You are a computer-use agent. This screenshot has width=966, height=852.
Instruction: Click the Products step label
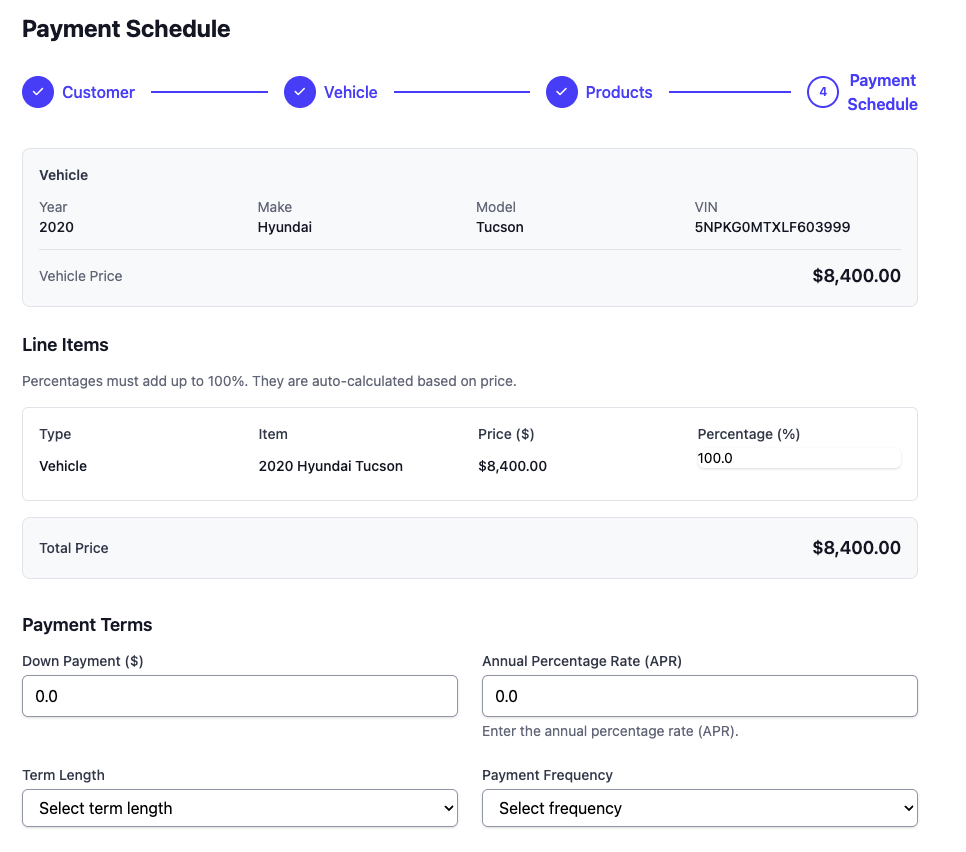(x=619, y=92)
